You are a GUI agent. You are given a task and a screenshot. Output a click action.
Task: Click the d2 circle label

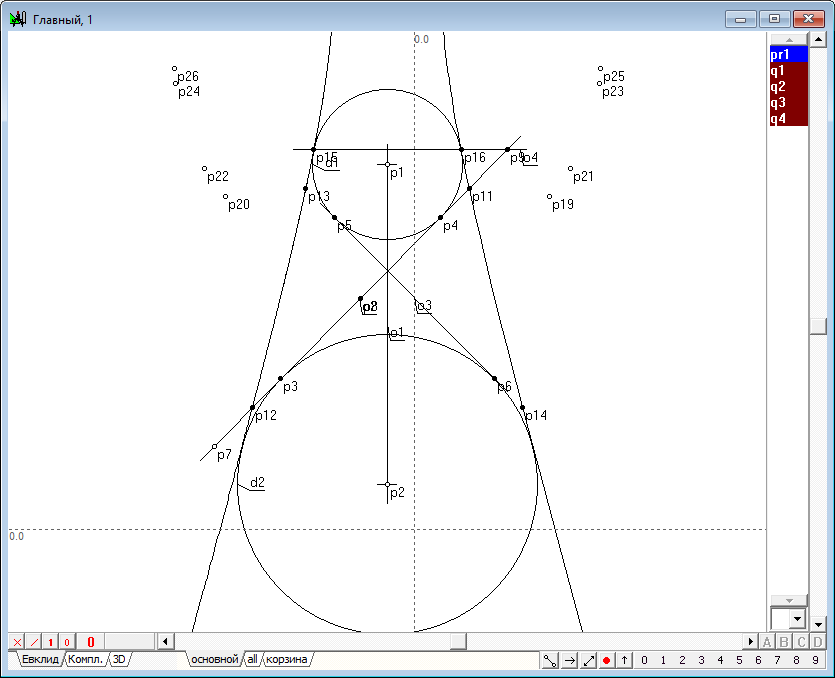pyautogui.click(x=257, y=482)
